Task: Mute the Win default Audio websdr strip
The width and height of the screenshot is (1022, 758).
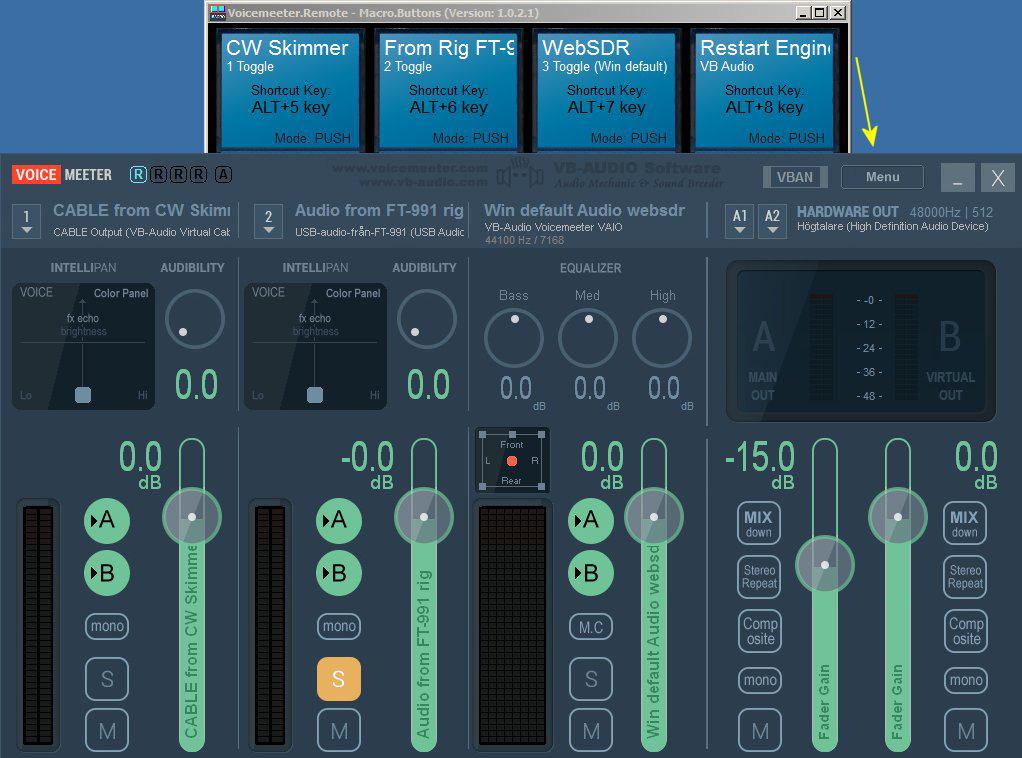Action: click(x=591, y=731)
